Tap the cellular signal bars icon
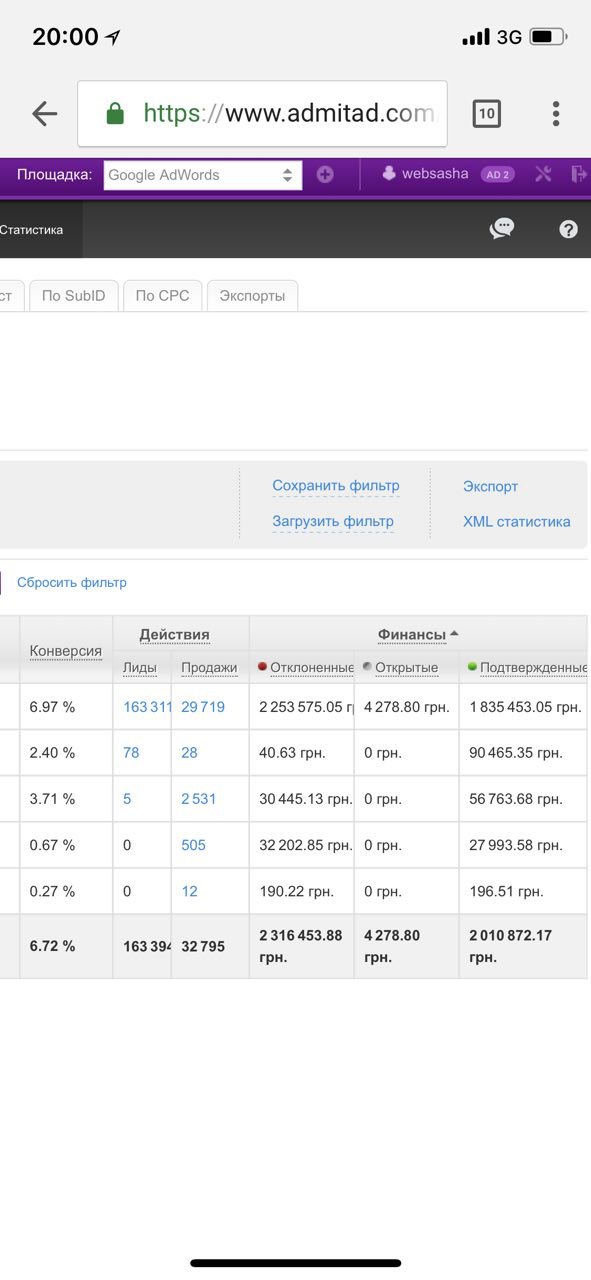The width and height of the screenshot is (591, 1280). 476,37
